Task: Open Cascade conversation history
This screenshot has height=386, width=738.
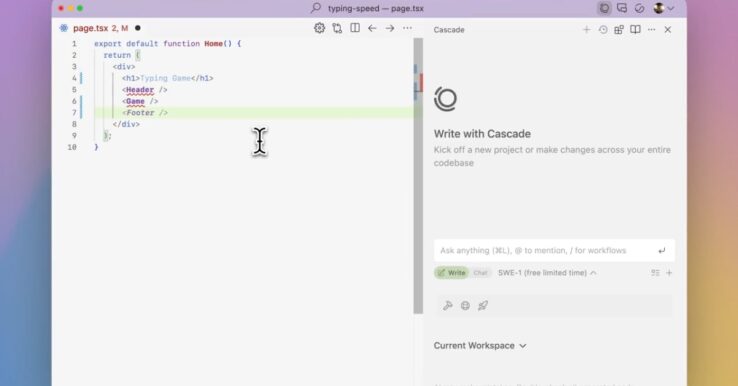Action: tap(603, 30)
